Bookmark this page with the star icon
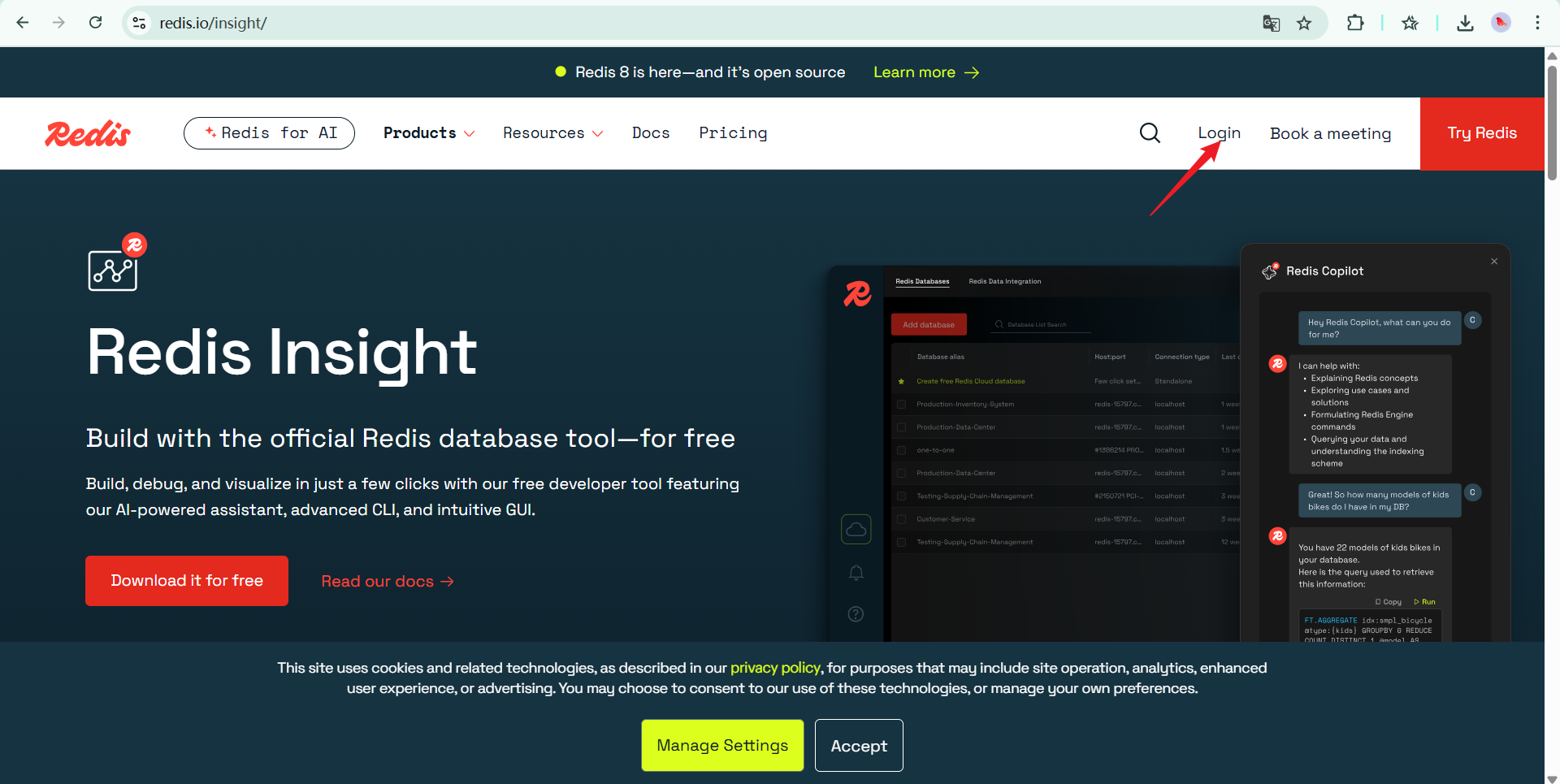The image size is (1560, 784). pyautogui.click(x=1304, y=23)
